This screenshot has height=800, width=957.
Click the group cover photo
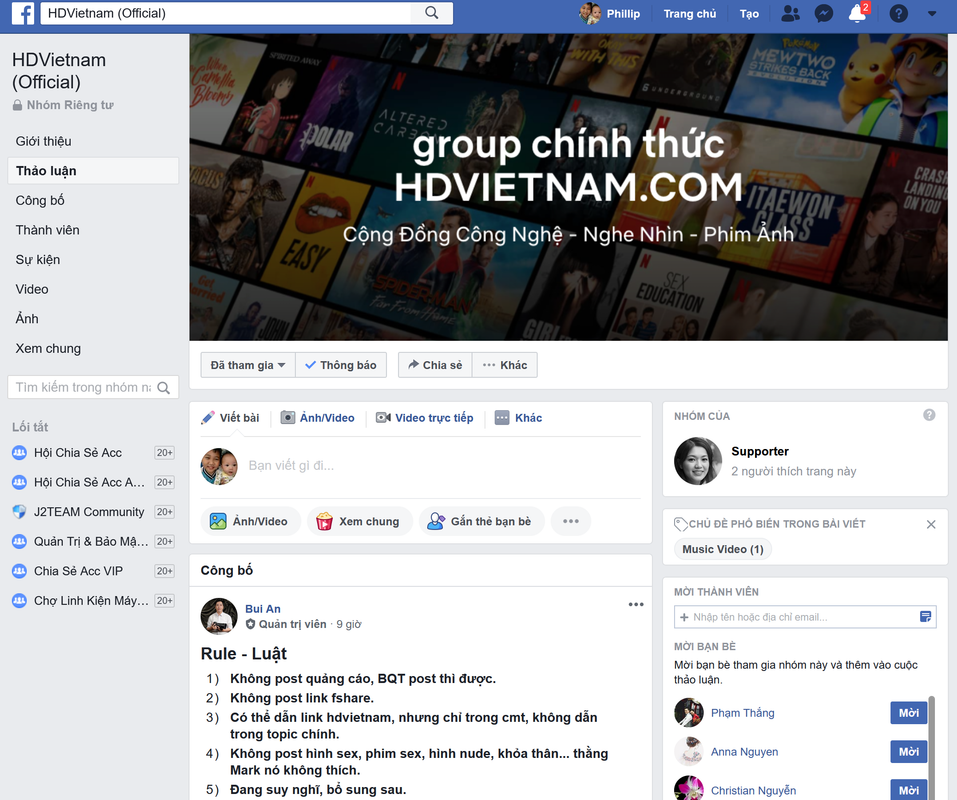(568, 187)
